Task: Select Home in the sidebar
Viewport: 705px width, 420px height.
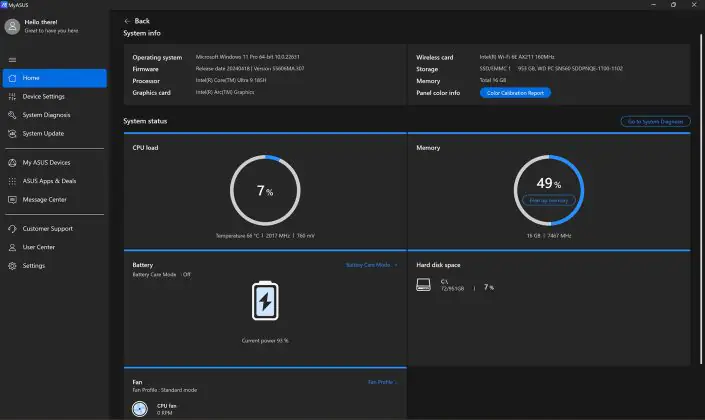Action: [x=54, y=78]
